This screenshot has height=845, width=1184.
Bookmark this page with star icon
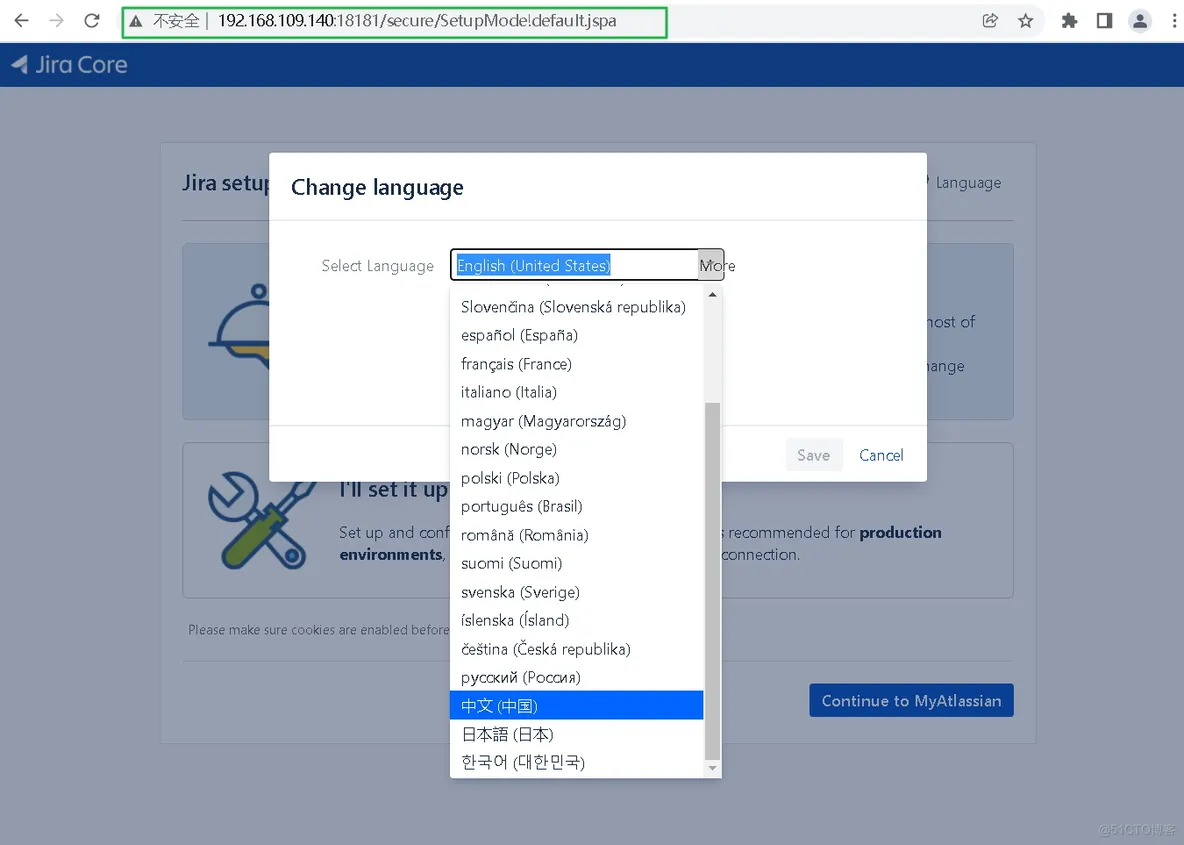[x=1025, y=20]
